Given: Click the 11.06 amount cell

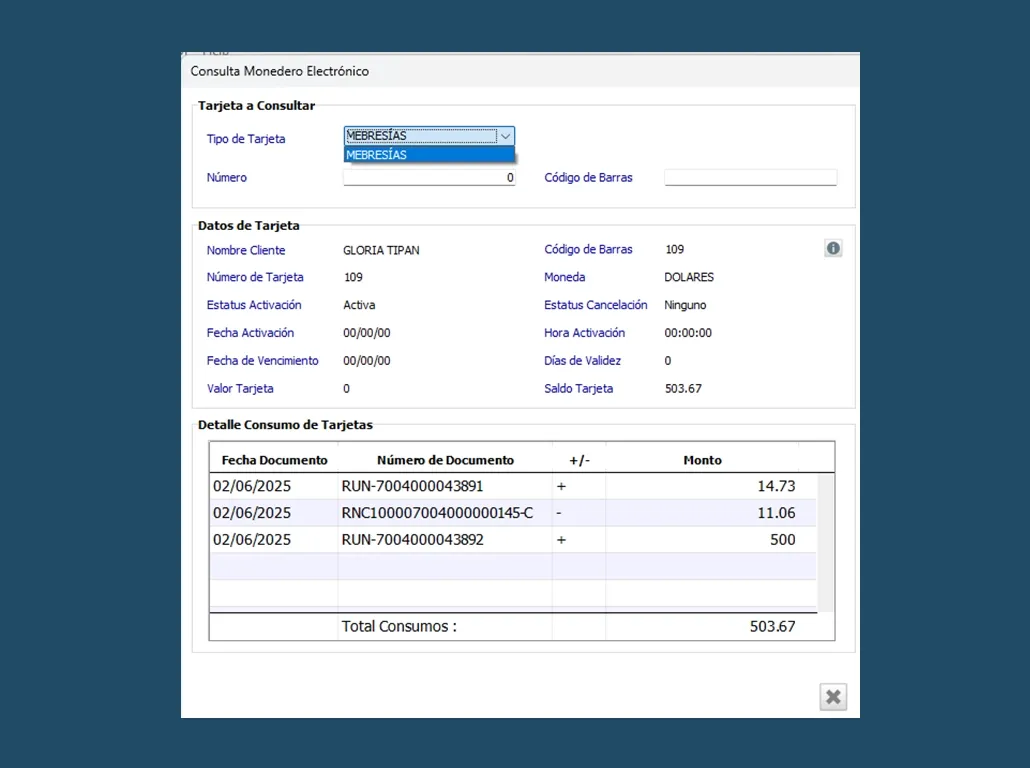Looking at the screenshot, I should (x=776, y=513).
